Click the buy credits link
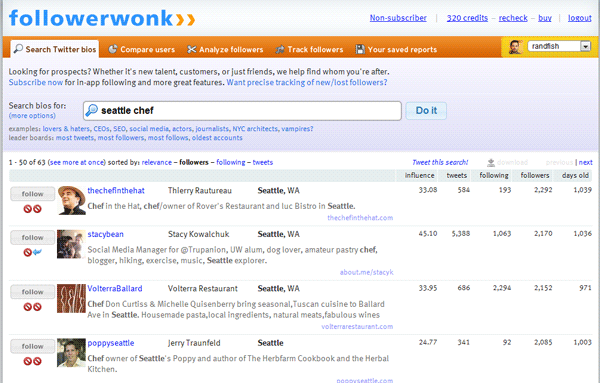 tap(545, 18)
